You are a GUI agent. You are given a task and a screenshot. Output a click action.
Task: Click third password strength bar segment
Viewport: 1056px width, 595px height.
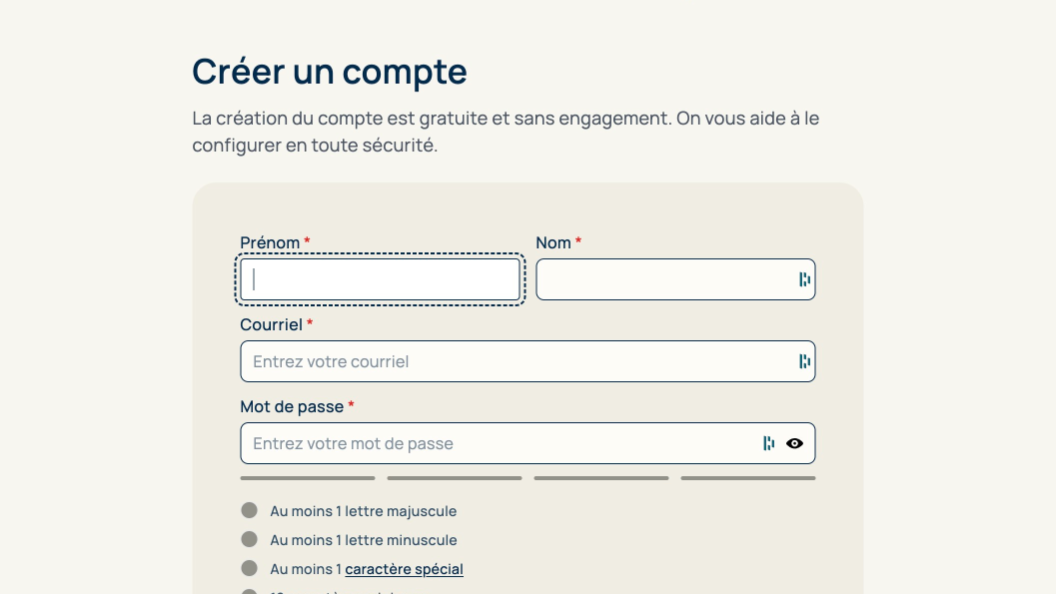click(x=601, y=478)
